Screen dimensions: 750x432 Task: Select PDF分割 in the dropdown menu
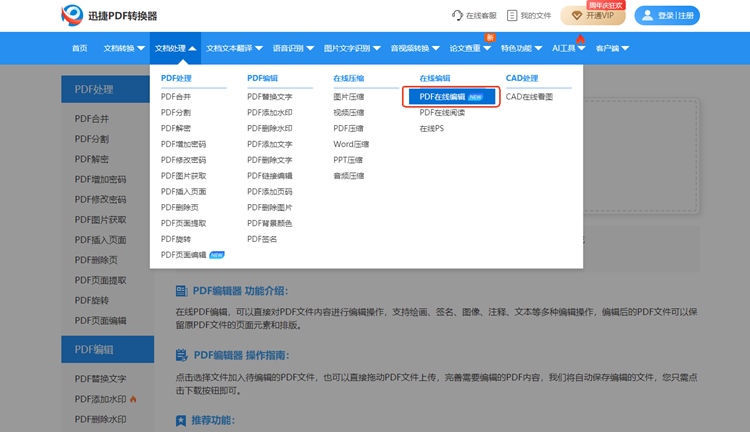(x=176, y=112)
